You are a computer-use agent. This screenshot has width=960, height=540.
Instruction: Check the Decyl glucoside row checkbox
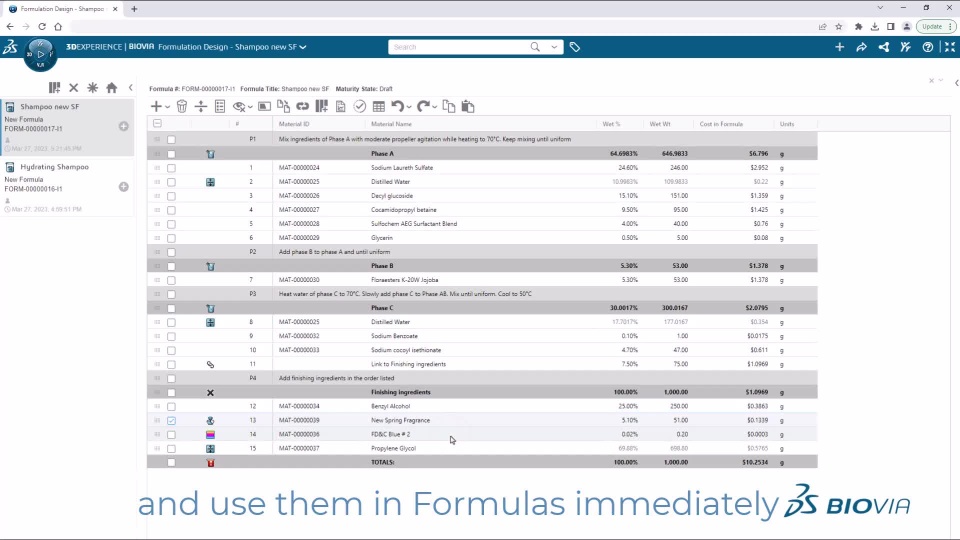[x=171, y=196]
